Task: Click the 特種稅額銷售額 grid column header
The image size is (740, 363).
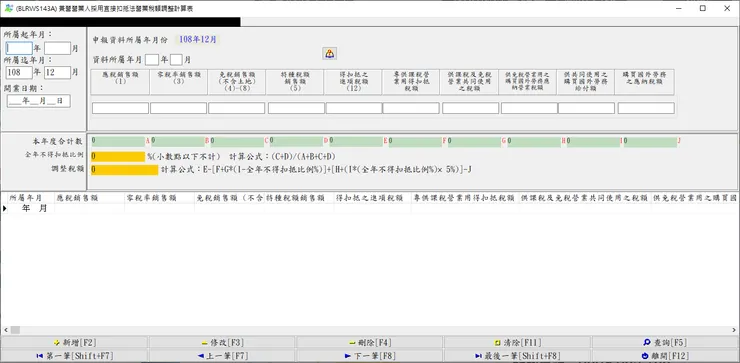Action: click(x=299, y=198)
